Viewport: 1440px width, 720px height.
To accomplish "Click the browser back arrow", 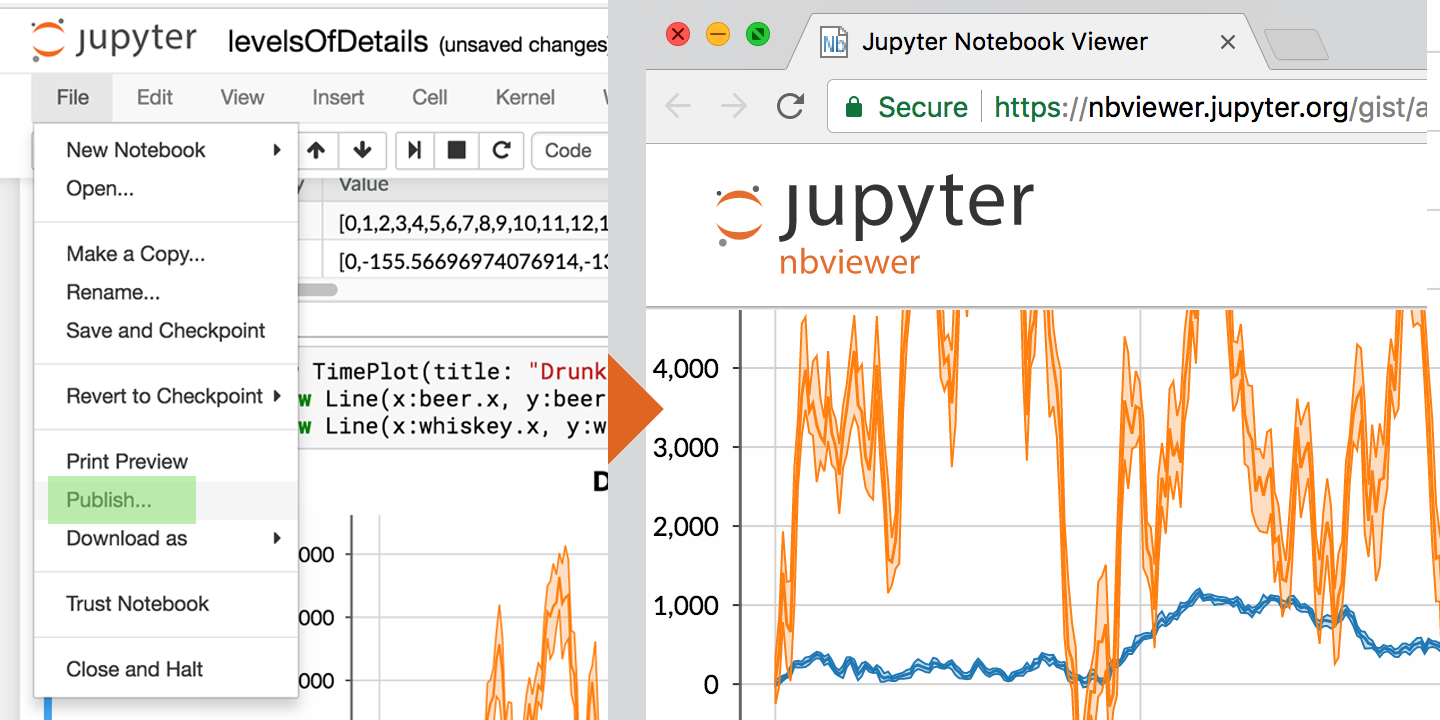I will 678,106.
